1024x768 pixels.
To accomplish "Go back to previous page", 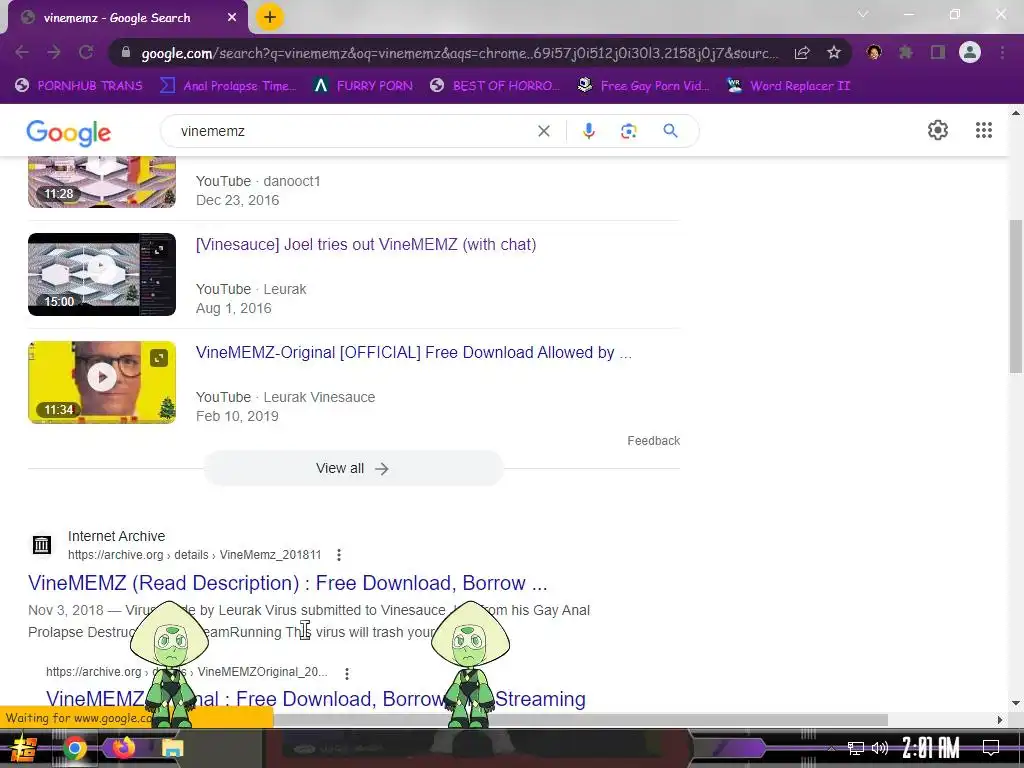I will (22, 52).
